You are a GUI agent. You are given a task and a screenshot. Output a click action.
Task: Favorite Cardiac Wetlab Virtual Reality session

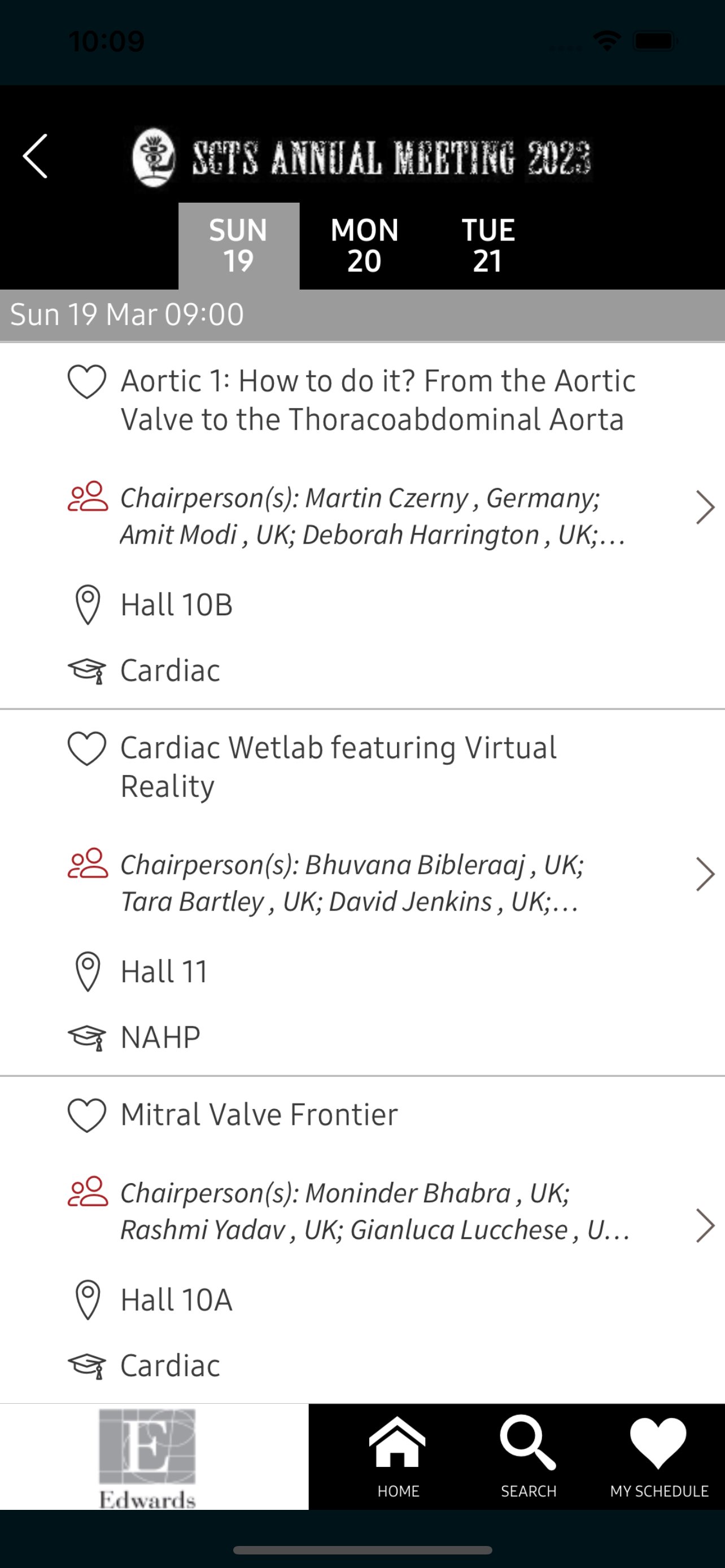87,748
